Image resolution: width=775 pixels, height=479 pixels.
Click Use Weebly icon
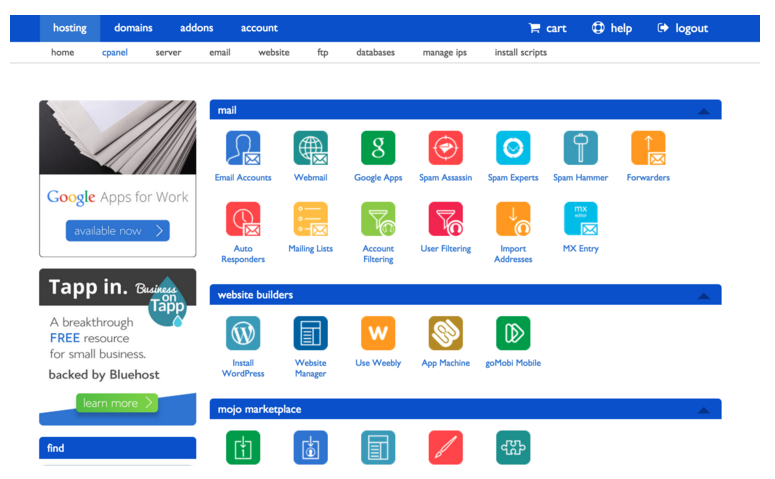tap(378, 333)
